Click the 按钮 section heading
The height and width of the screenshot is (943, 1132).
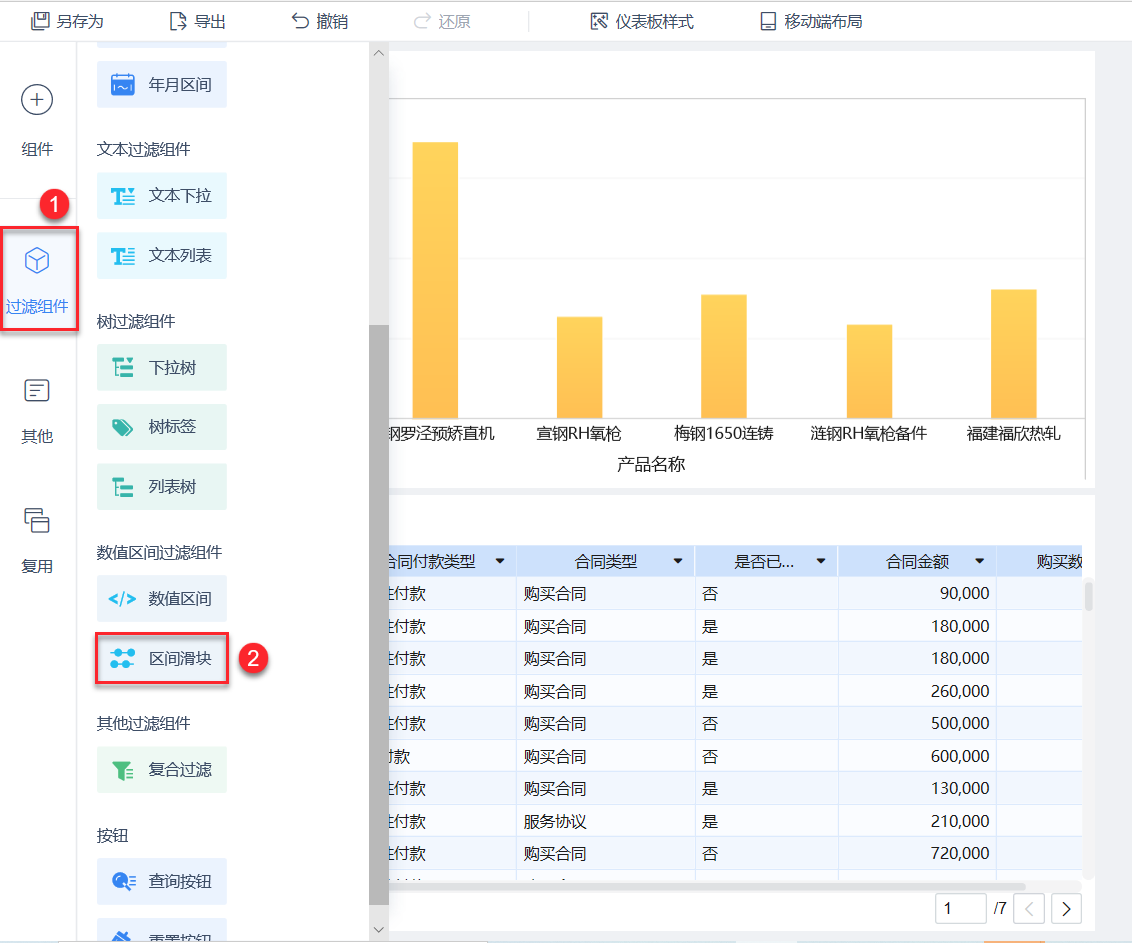(x=112, y=835)
